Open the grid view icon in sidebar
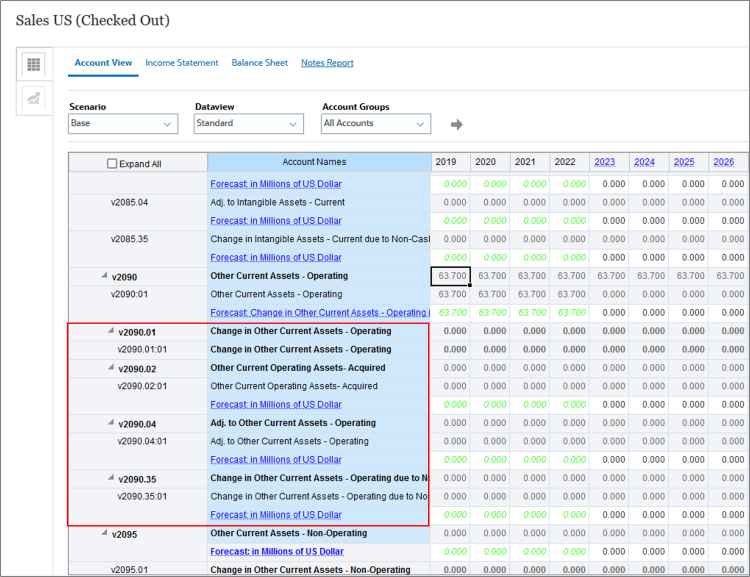This screenshot has width=750, height=577. [34, 65]
